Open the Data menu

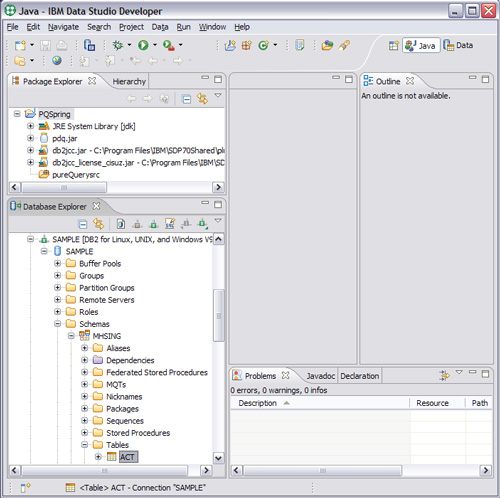coord(160,27)
